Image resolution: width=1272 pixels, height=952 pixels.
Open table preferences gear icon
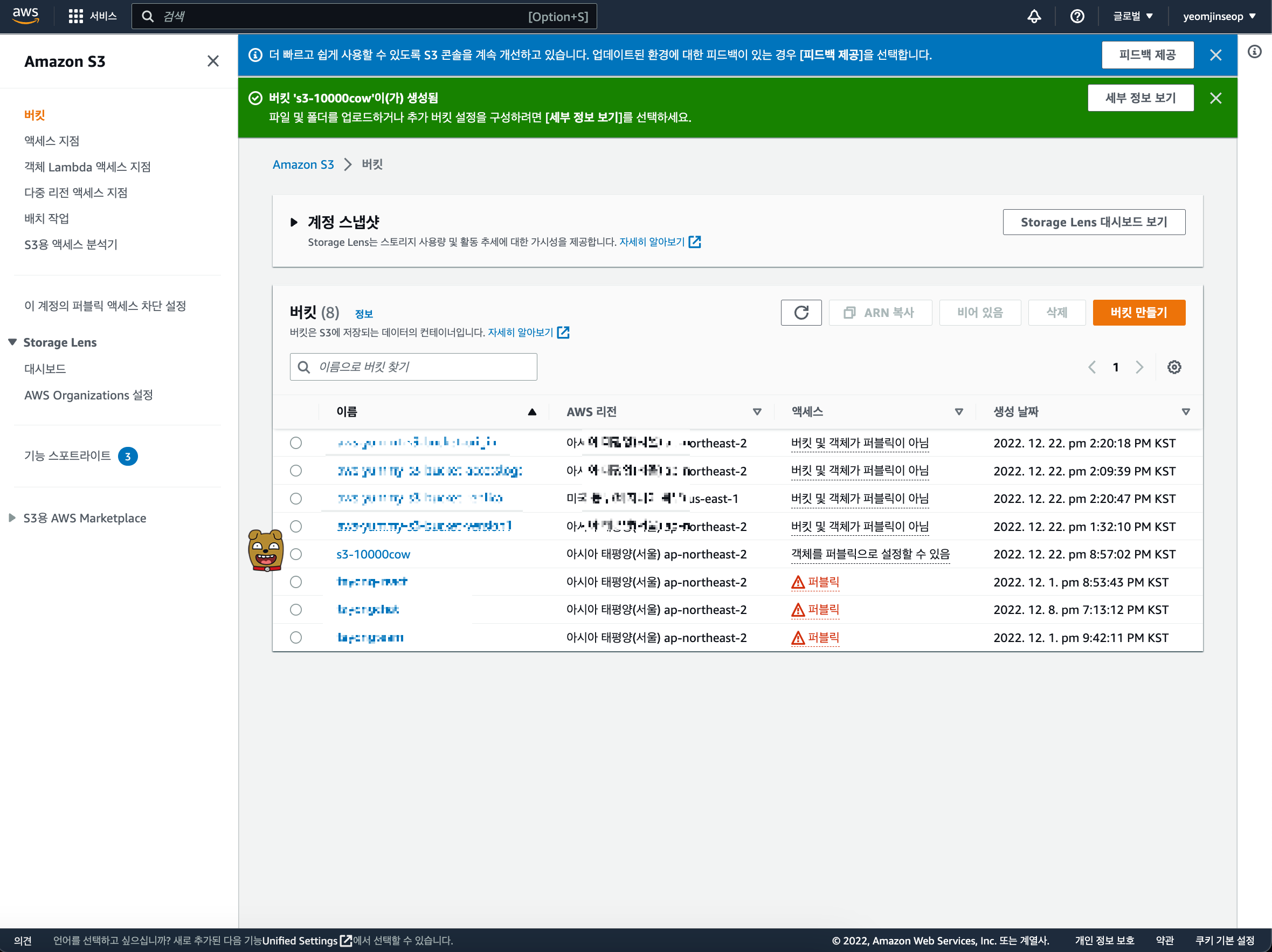tap(1174, 367)
